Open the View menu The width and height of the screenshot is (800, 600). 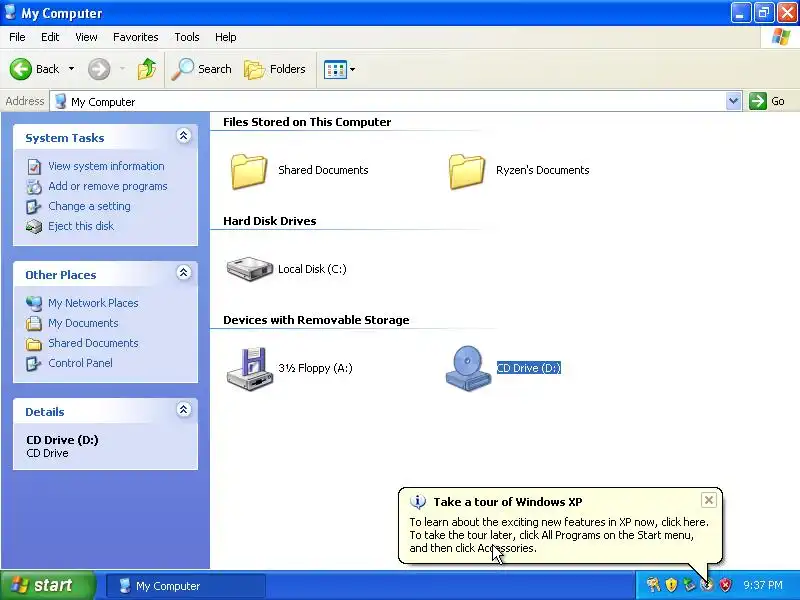[86, 37]
